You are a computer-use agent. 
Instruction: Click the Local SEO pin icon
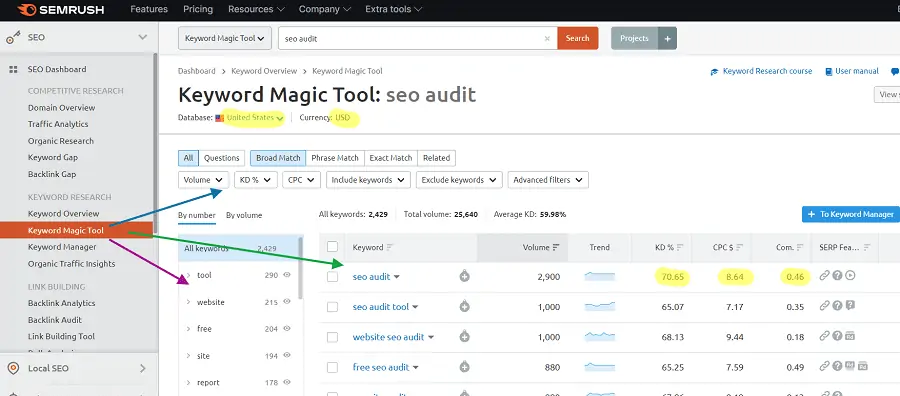[x=13, y=368]
